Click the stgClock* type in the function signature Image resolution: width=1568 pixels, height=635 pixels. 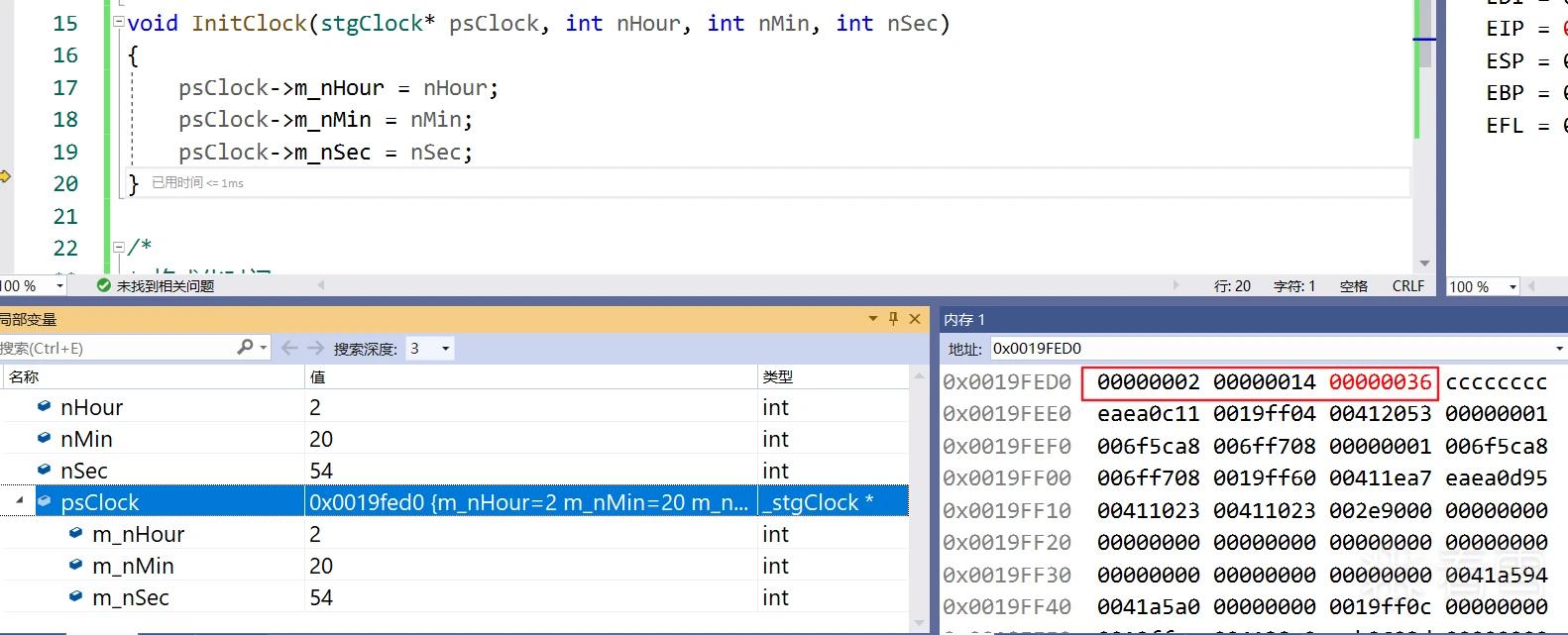[x=378, y=24]
